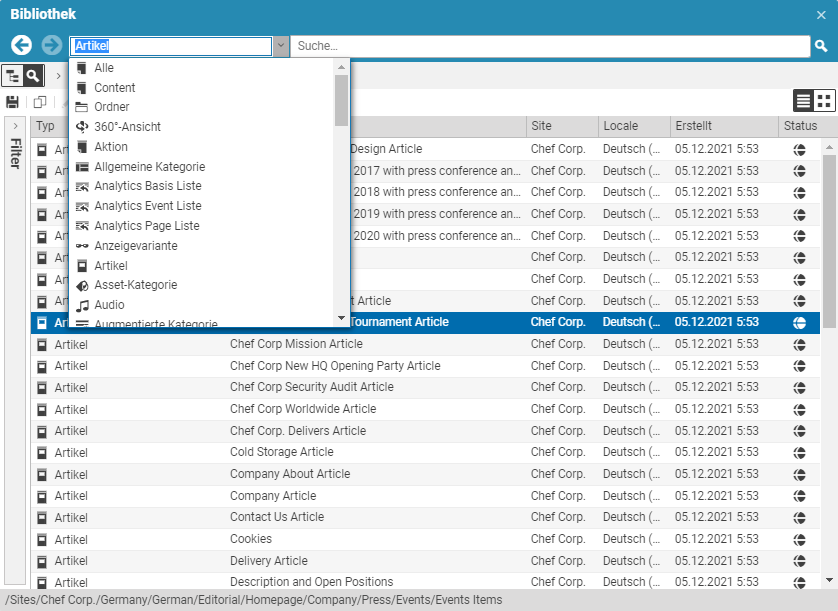Choose 360°-Ansicht in dropdown list

(127, 127)
